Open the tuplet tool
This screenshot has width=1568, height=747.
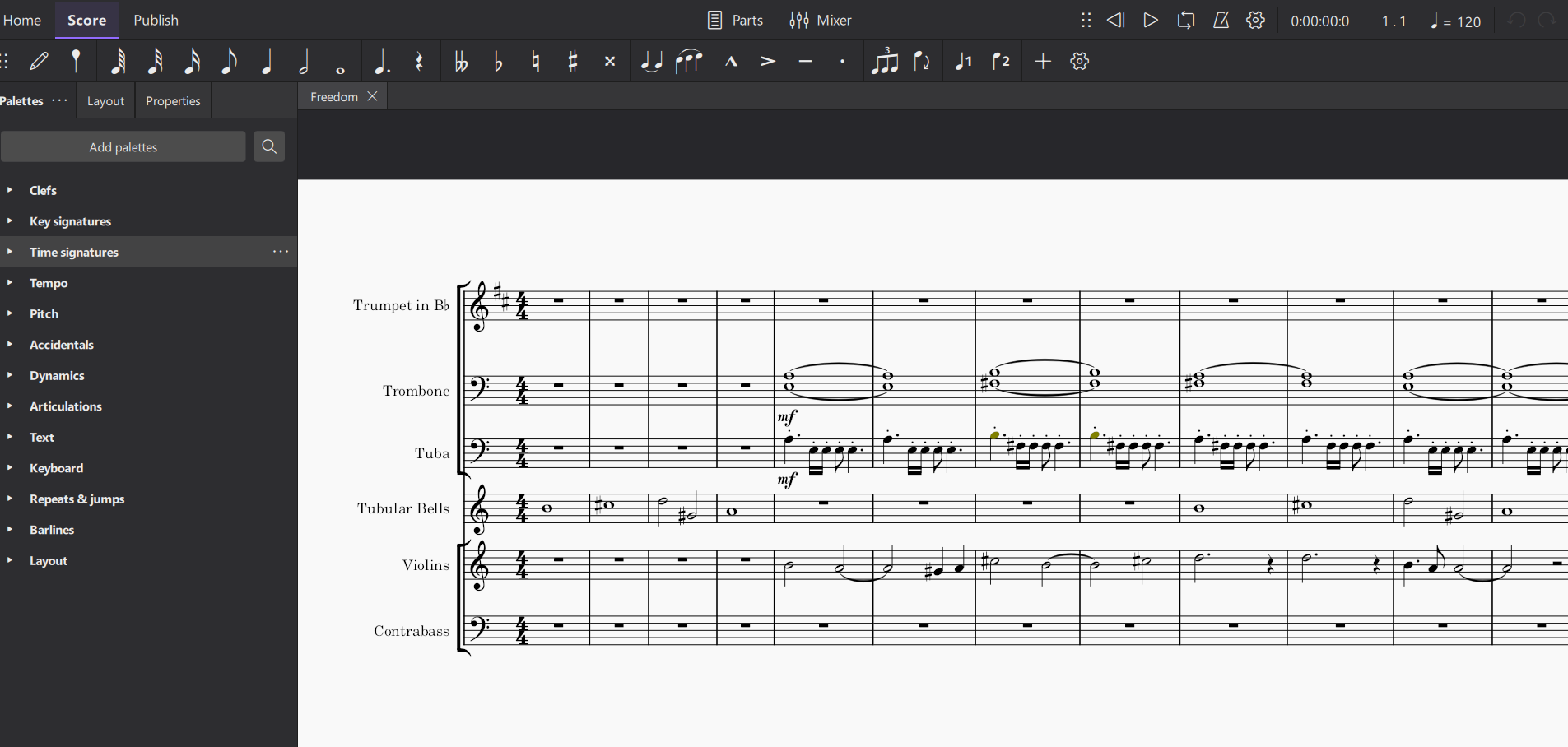click(885, 61)
